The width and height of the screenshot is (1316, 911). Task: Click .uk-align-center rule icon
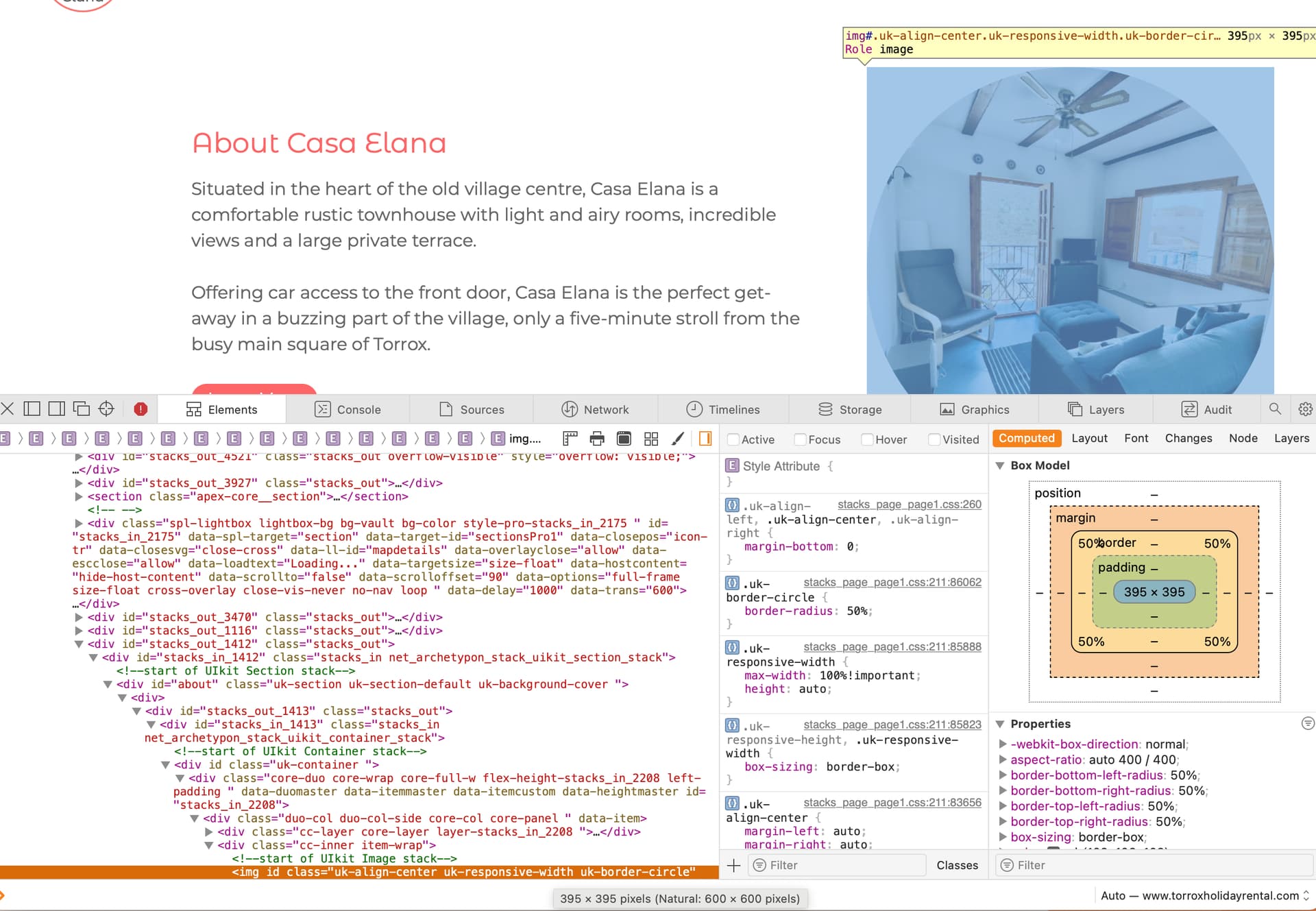[732, 803]
